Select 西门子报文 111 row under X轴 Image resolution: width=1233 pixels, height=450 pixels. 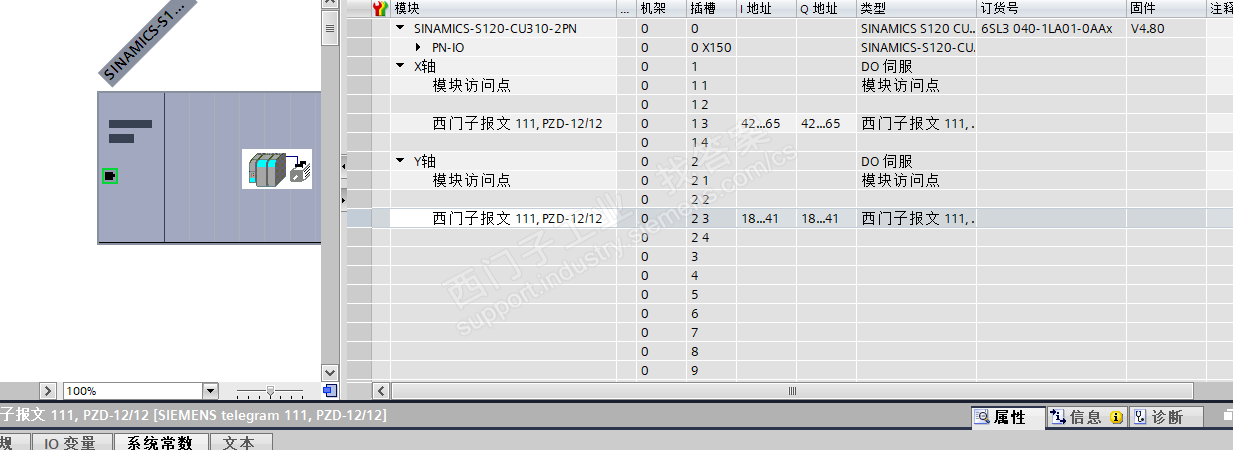(x=789, y=123)
